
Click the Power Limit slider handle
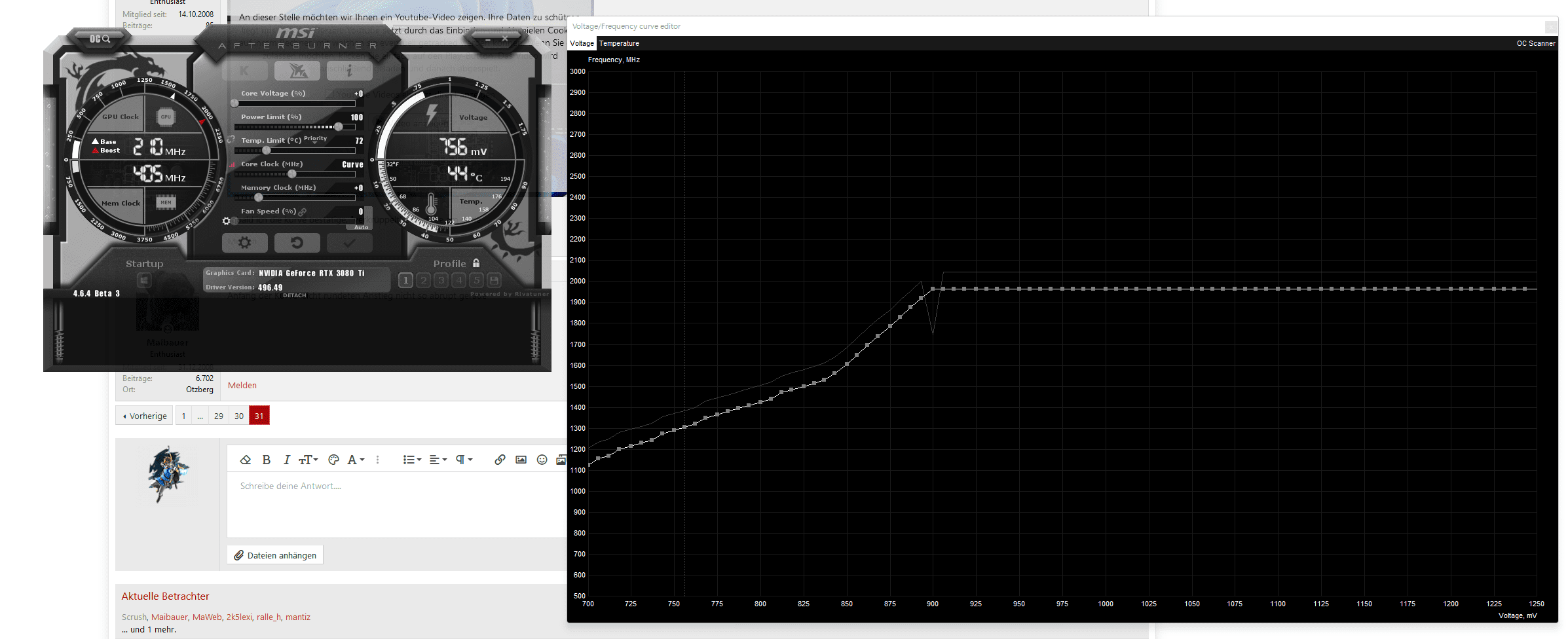339,127
